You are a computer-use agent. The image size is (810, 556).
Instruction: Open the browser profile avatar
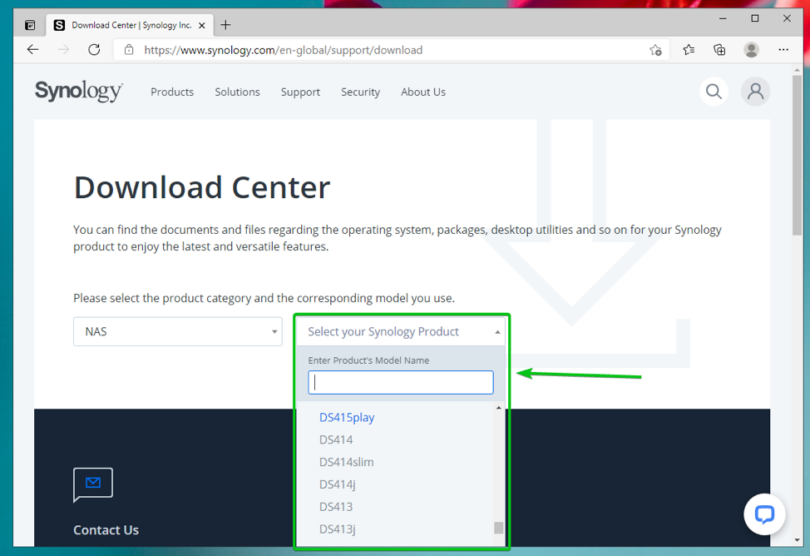(751, 50)
